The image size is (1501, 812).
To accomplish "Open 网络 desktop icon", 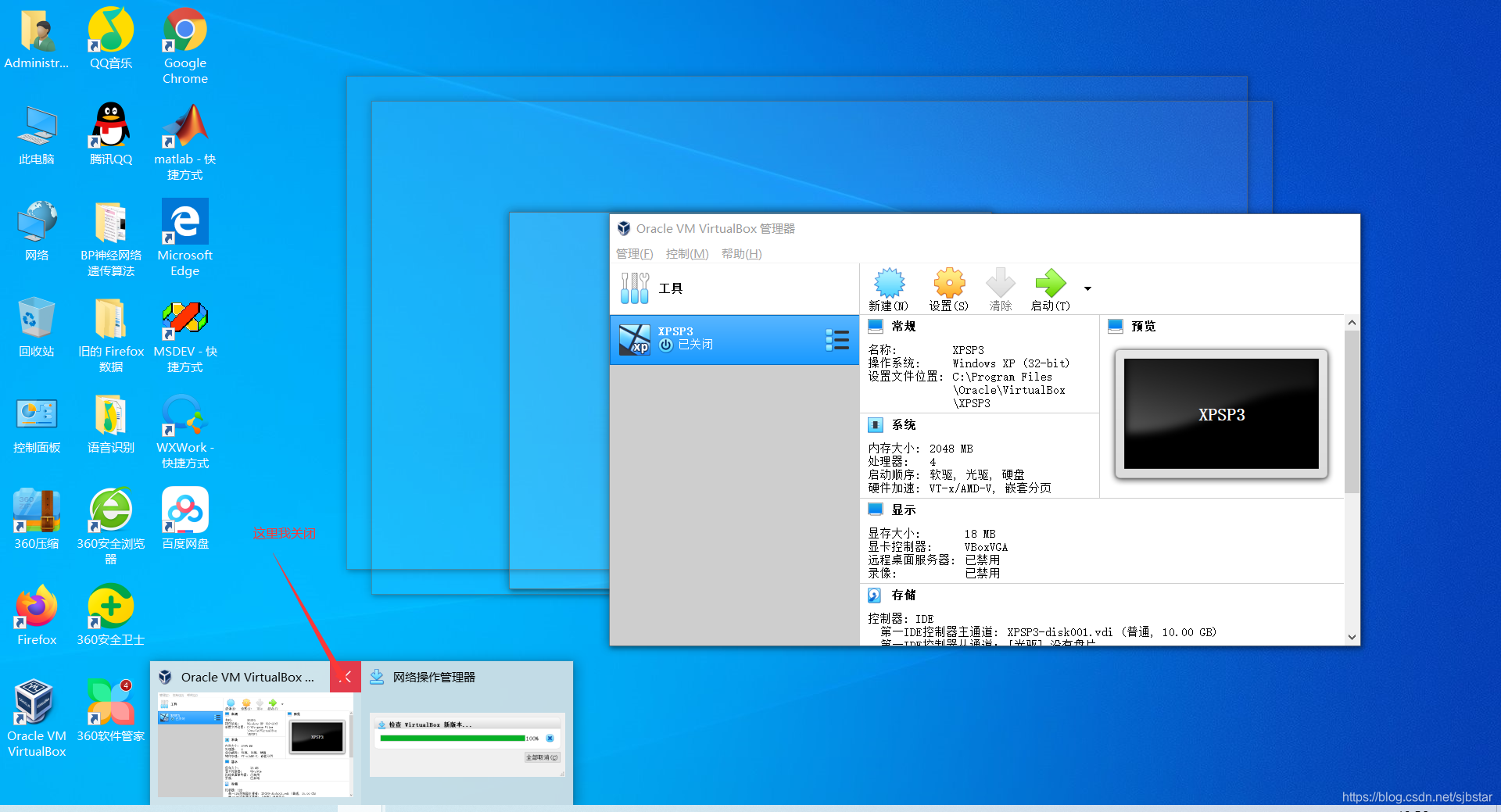I will coord(37,231).
